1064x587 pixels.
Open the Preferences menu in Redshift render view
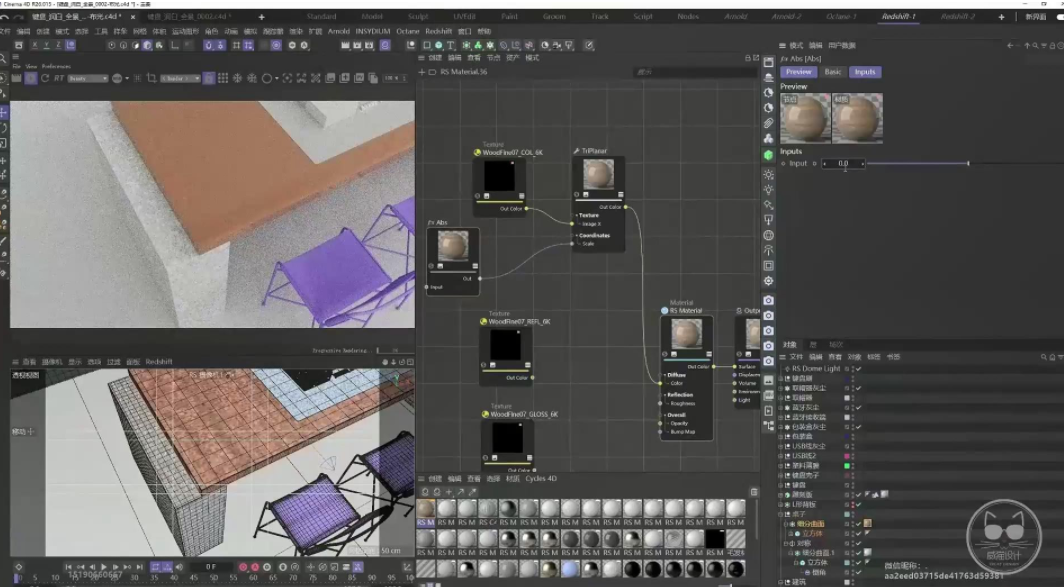pyautogui.click(x=56, y=67)
